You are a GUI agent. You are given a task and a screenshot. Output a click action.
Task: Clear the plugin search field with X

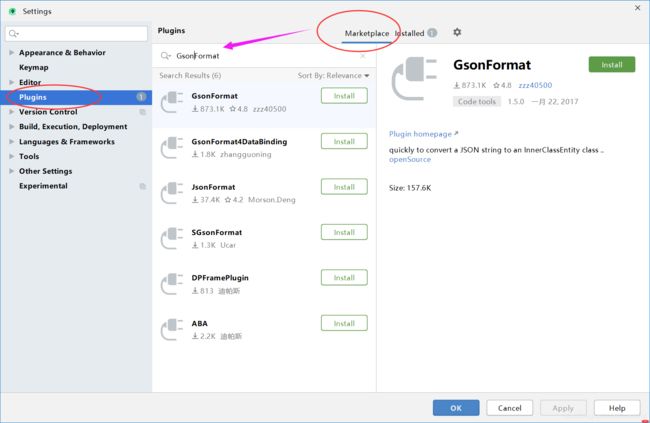point(363,56)
